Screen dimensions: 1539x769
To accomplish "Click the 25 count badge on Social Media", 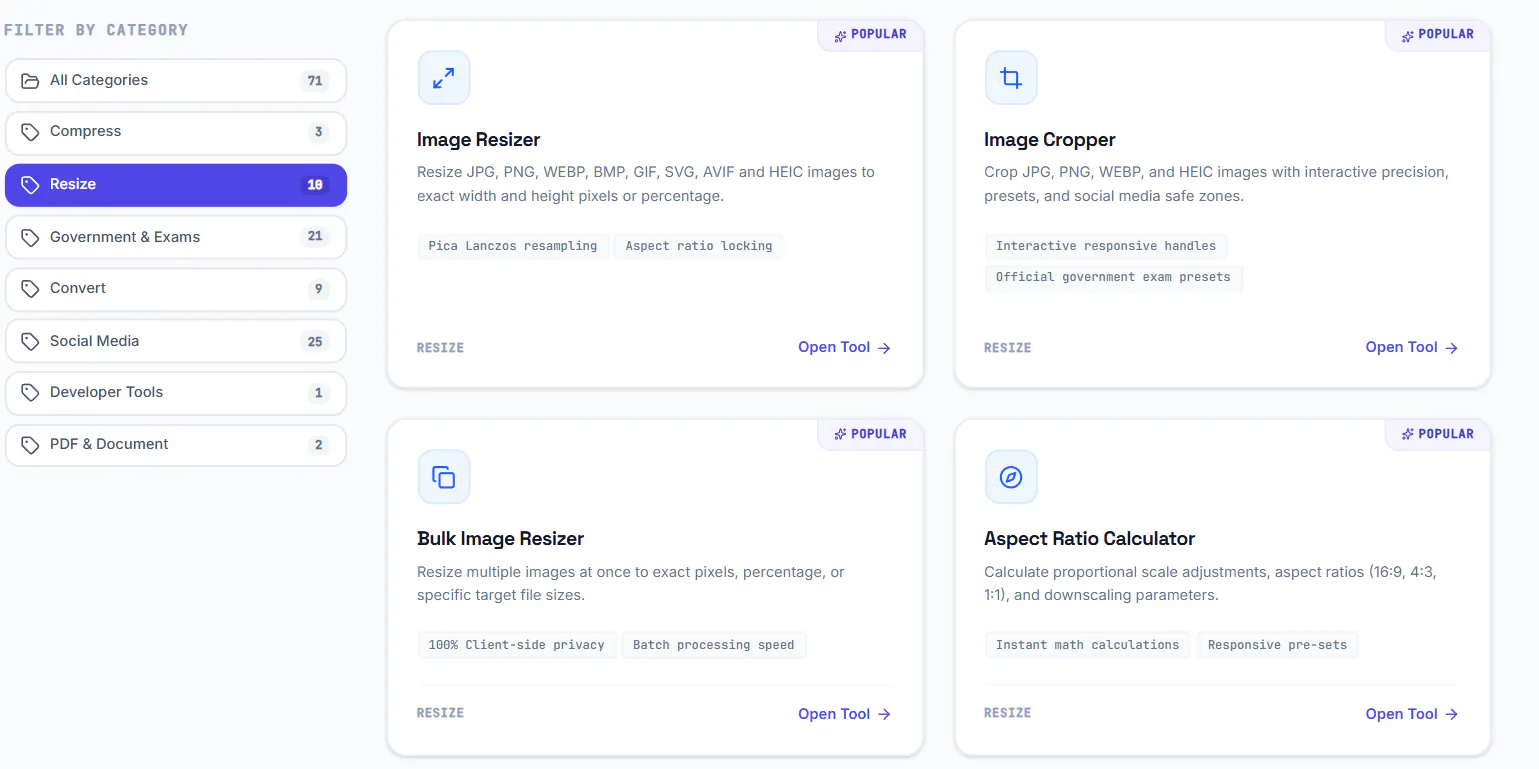I will [x=315, y=342].
